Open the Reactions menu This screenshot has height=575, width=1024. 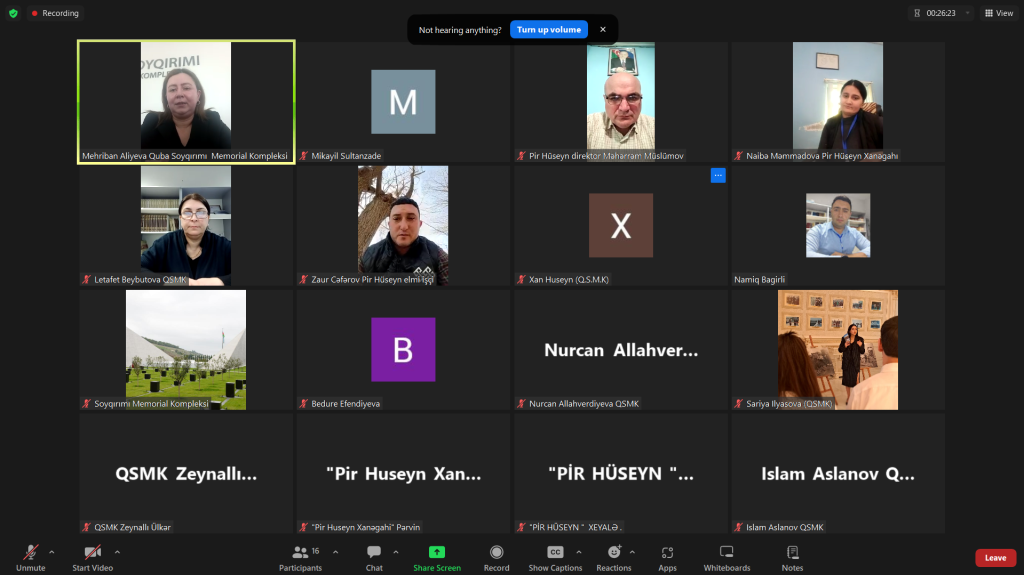614,559
